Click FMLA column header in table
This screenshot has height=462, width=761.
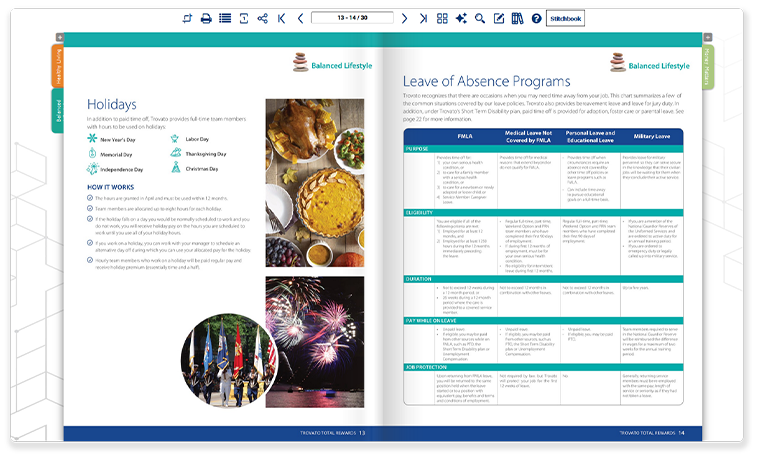click(x=464, y=136)
